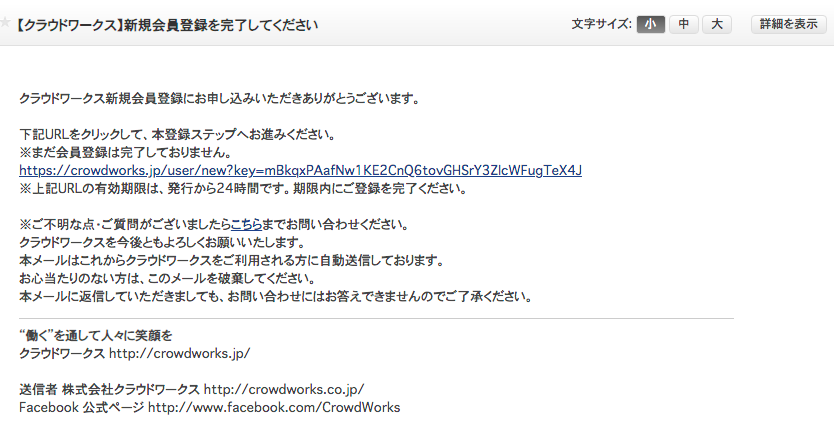This screenshot has width=834, height=422.
Task: Star this CrowdWorks registration email
Action: tap(7, 24)
